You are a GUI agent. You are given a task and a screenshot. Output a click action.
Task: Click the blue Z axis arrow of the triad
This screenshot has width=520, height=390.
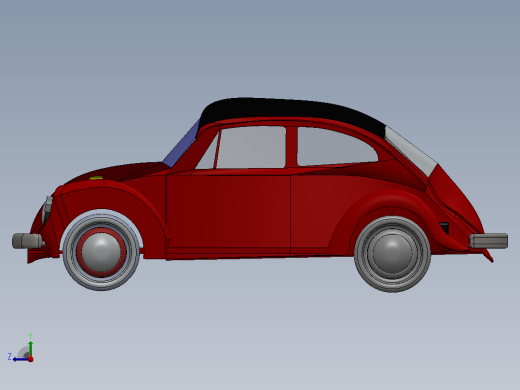coord(20,359)
